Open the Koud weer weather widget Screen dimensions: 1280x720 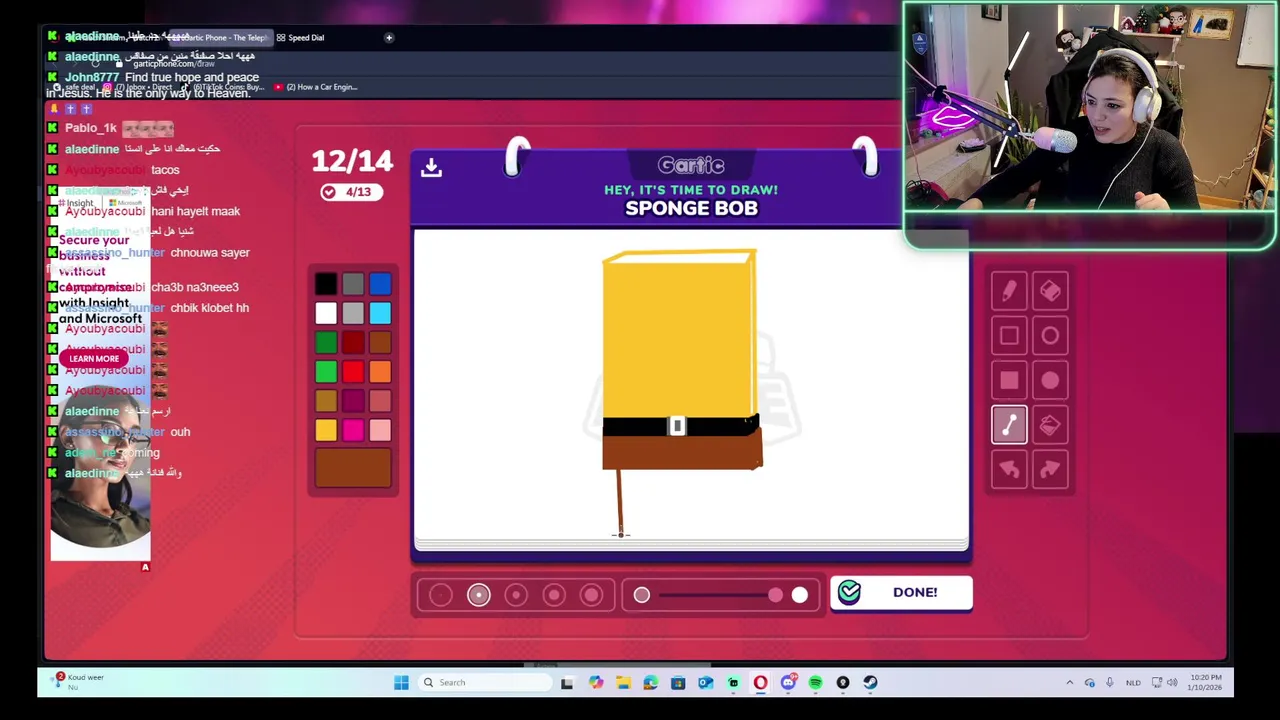[x=80, y=682]
